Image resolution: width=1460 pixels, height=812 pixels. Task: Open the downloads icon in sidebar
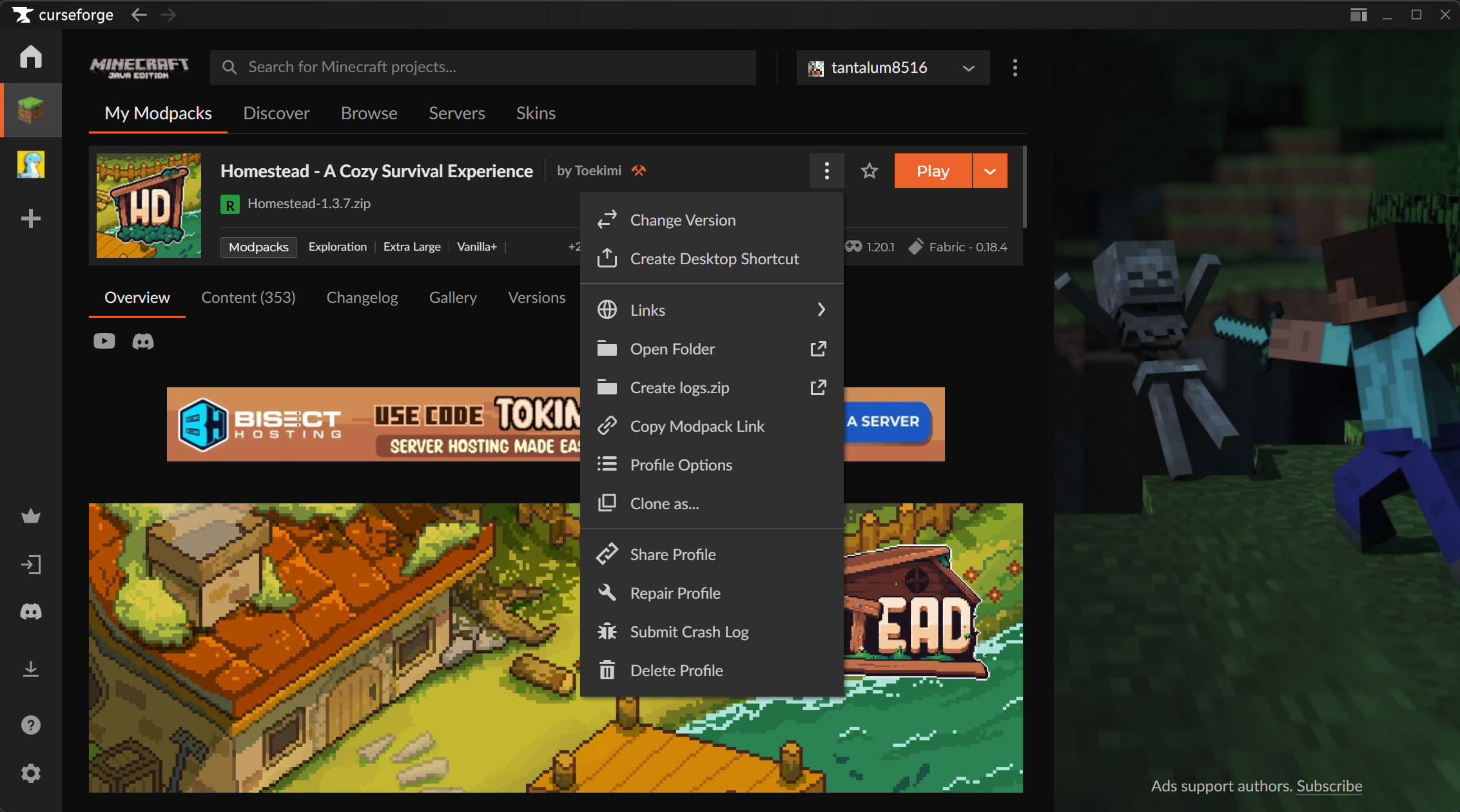[x=31, y=670]
